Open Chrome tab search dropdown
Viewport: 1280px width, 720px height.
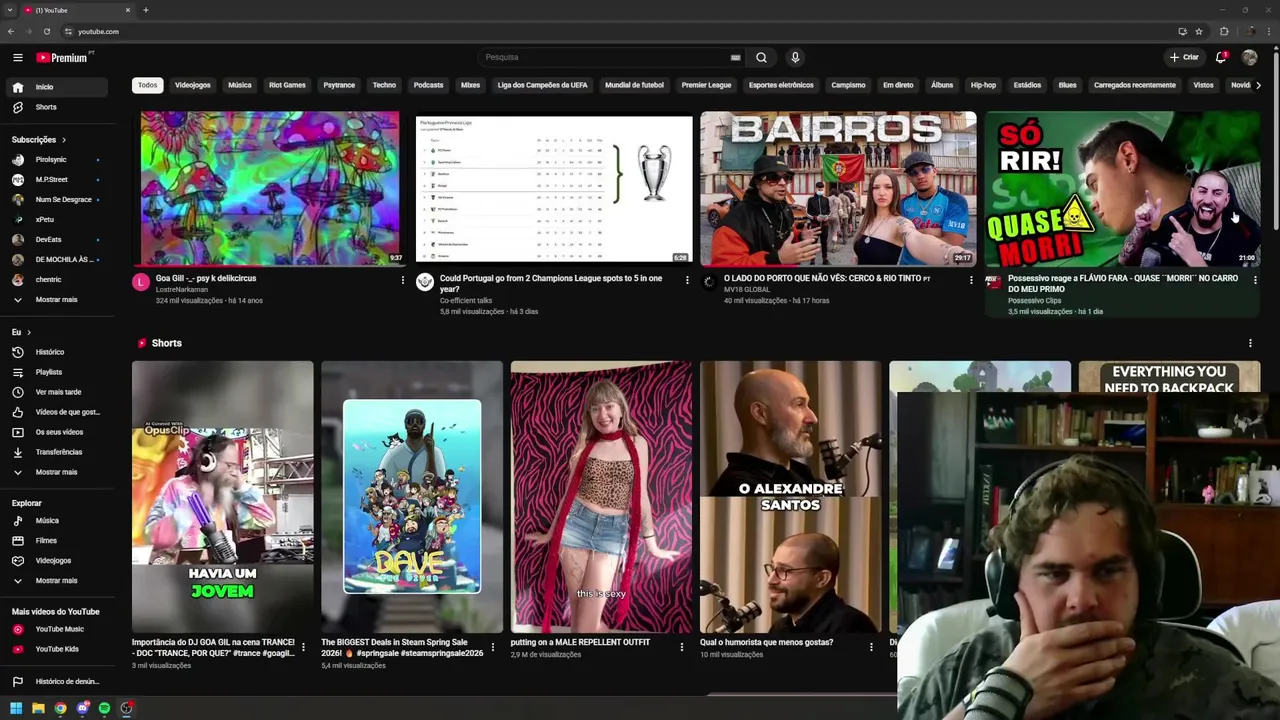(9, 10)
